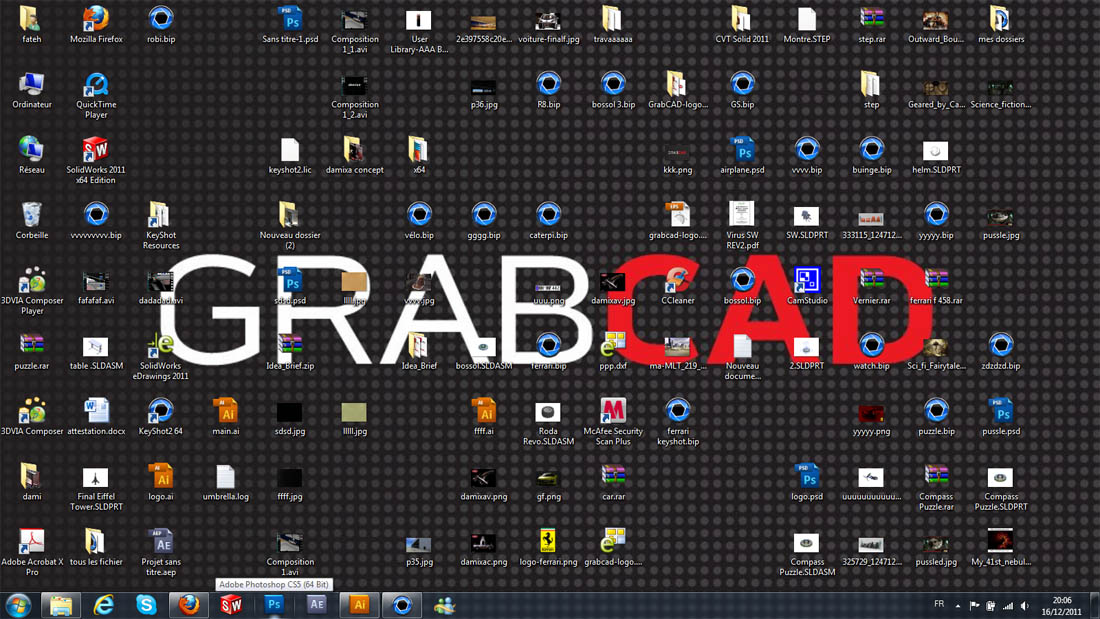1100x619 pixels.
Task: Open Internet Explorer from the taskbar
Action: click(x=104, y=605)
